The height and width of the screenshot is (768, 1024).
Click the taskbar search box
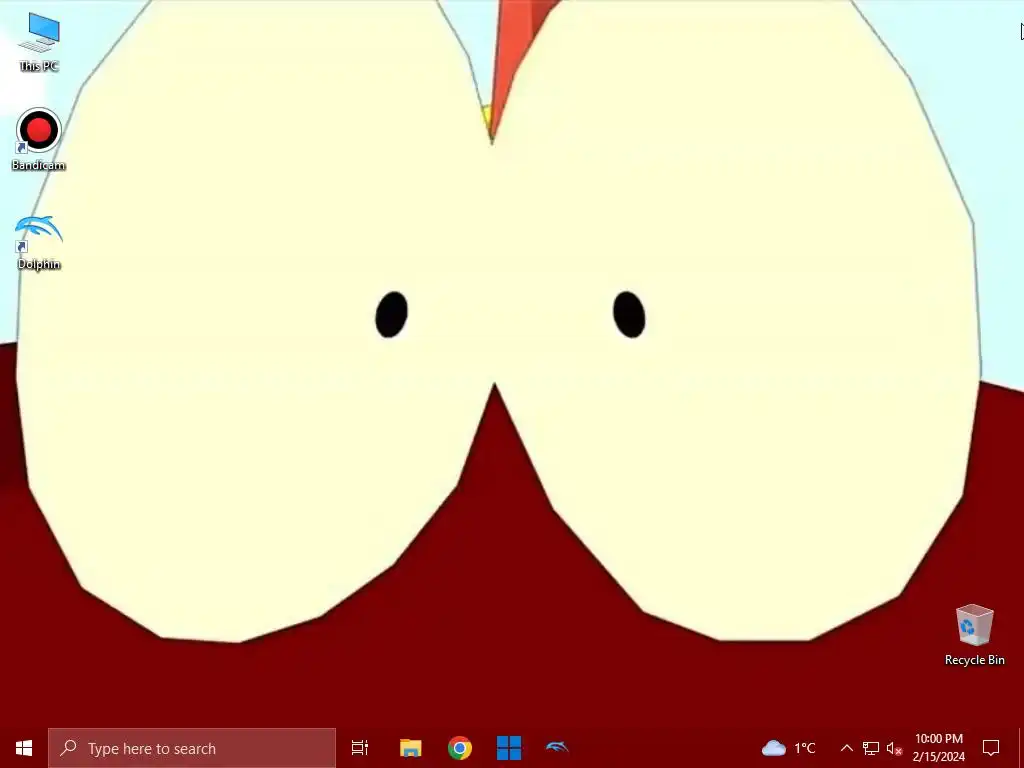[191, 748]
